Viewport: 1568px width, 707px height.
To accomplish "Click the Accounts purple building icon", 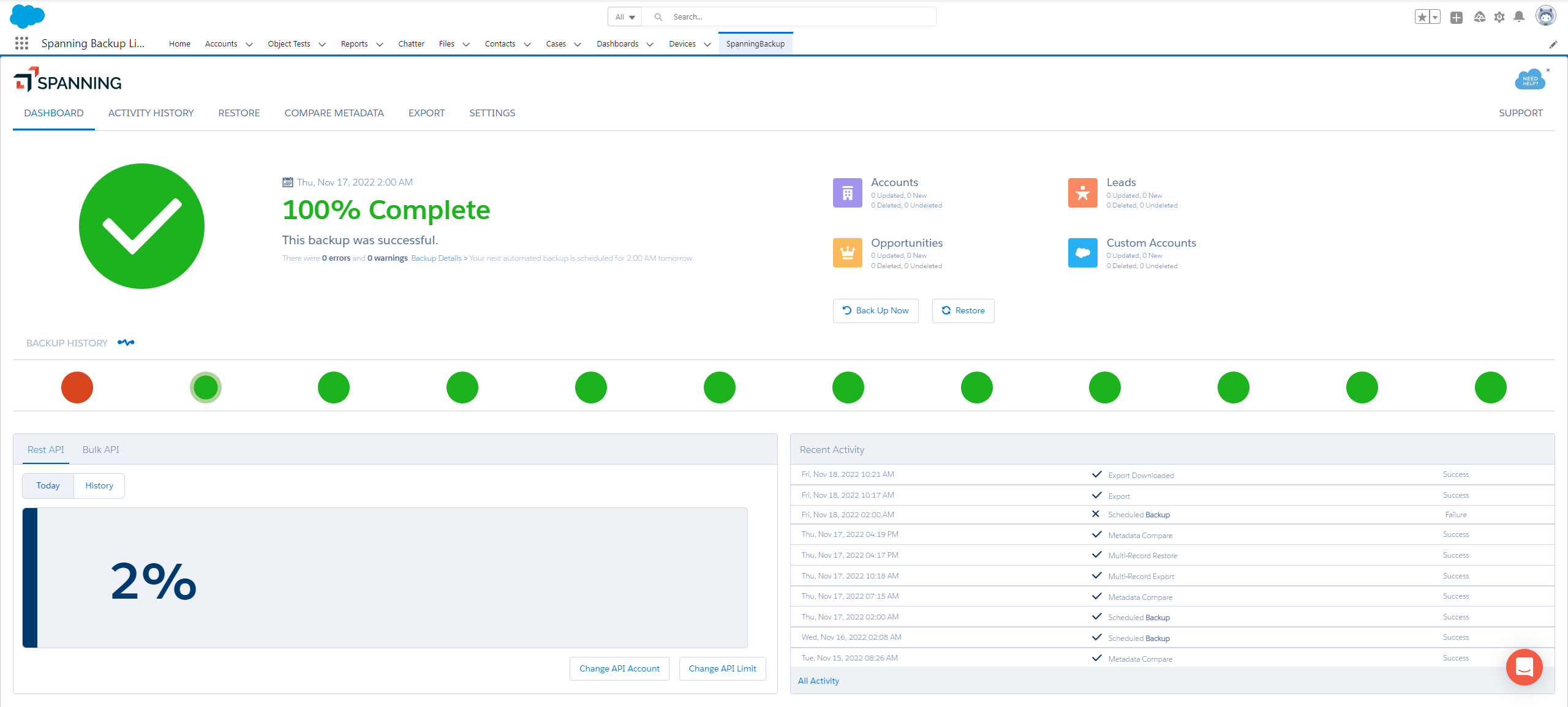I will [847, 193].
